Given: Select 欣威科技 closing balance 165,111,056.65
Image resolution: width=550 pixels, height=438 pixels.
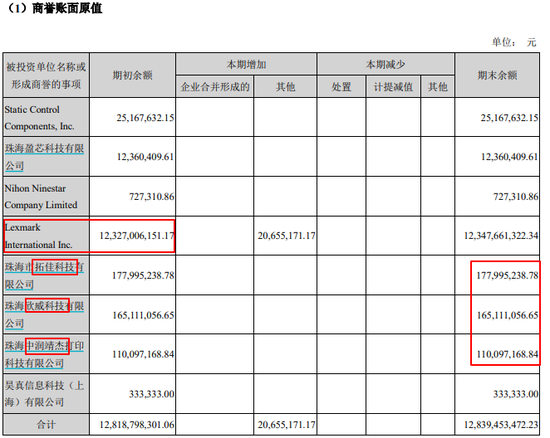Looking at the screenshot, I should pos(507,315).
